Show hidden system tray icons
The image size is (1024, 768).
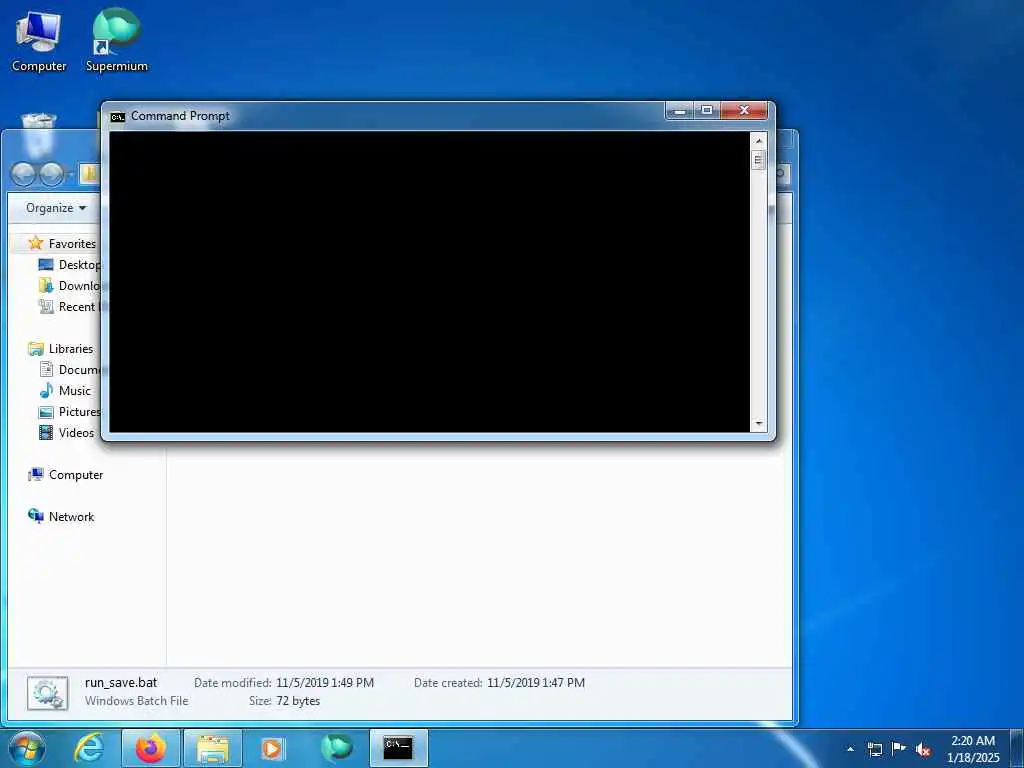850,749
